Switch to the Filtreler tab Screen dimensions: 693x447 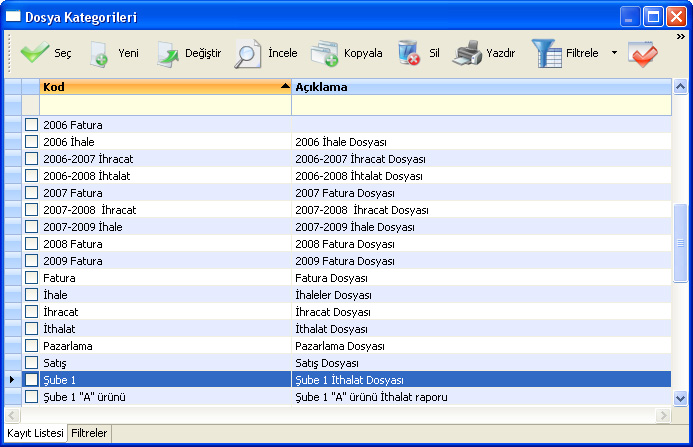click(x=89, y=433)
